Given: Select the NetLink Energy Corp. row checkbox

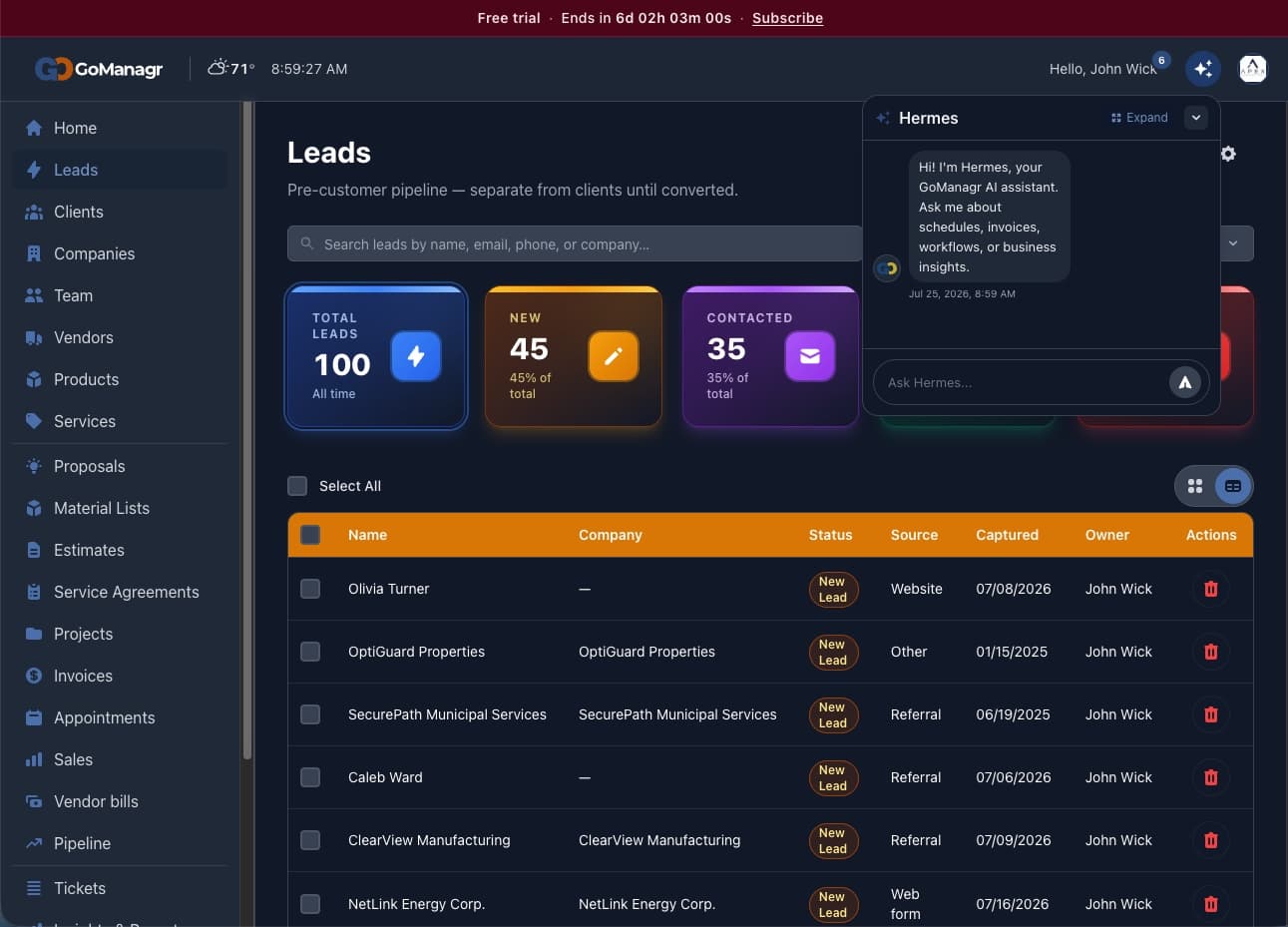Looking at the screenshot, I should pos(310,904).
